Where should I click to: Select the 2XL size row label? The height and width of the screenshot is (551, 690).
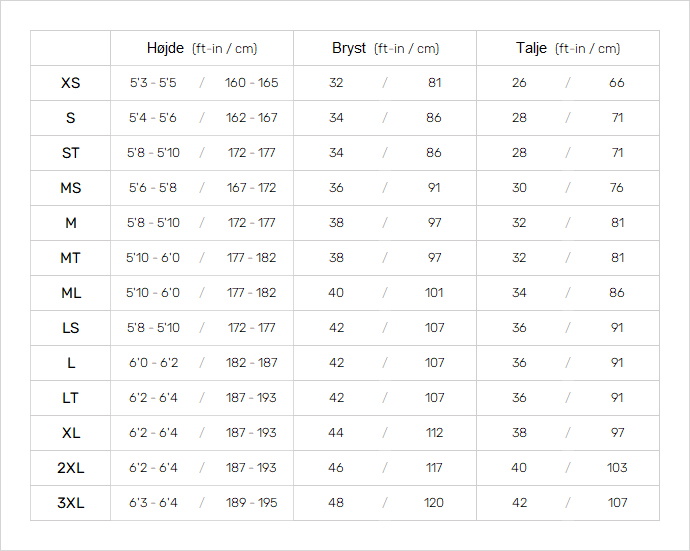[x=70, y=468]
